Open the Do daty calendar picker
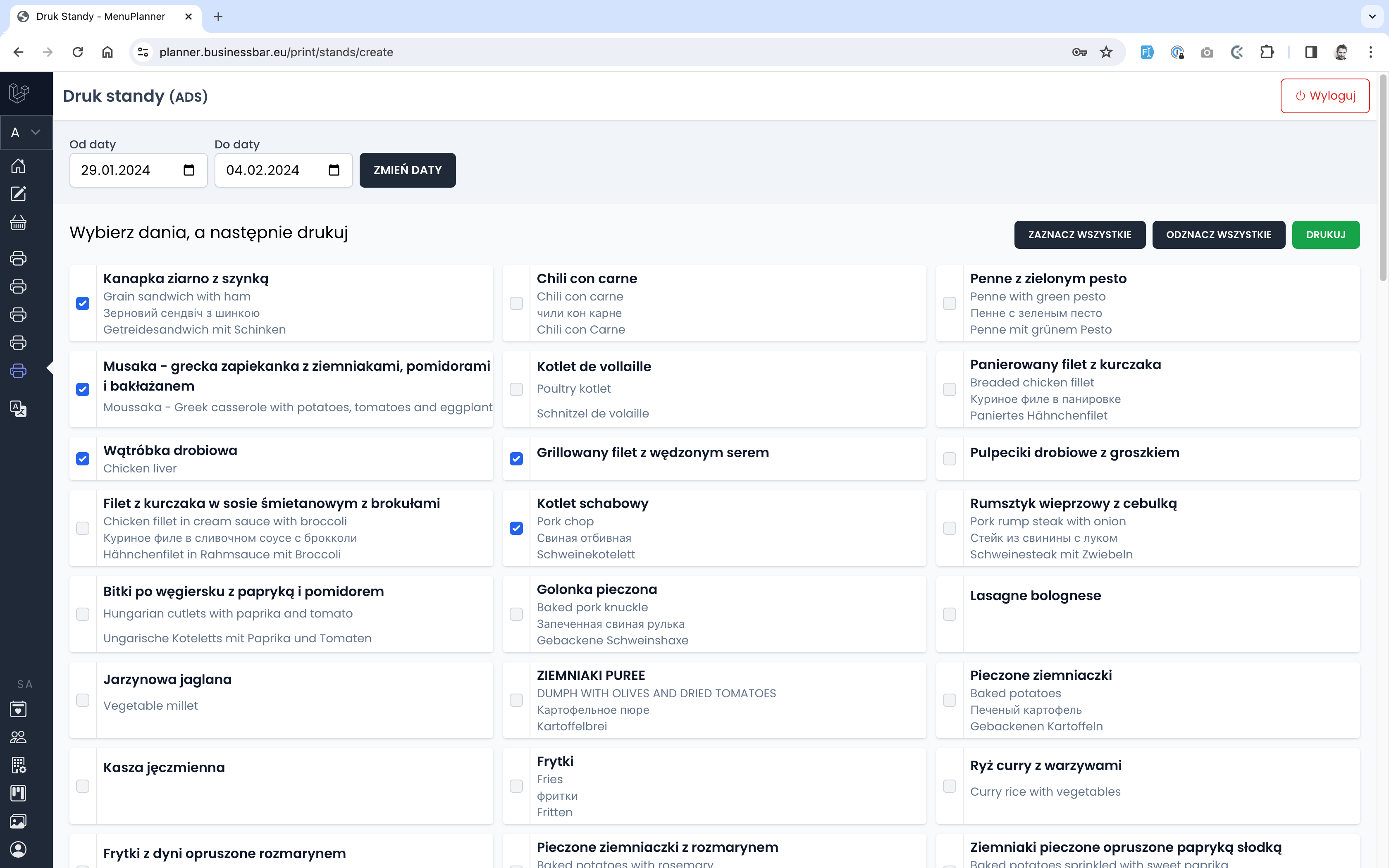This screenshot has width=1389, height=868. (334, 170)
